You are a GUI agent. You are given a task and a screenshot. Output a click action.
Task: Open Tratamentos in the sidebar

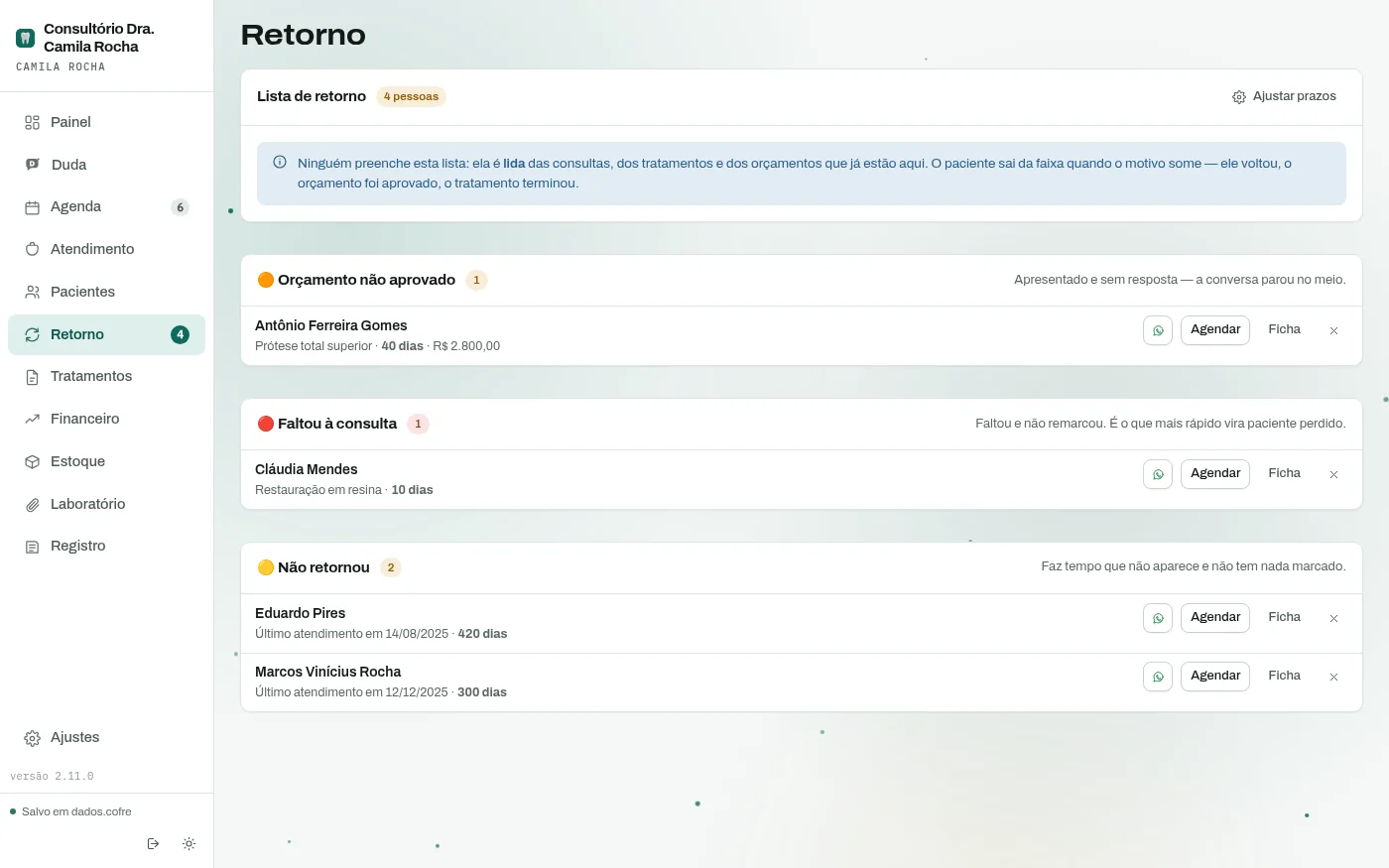[106, 376]
